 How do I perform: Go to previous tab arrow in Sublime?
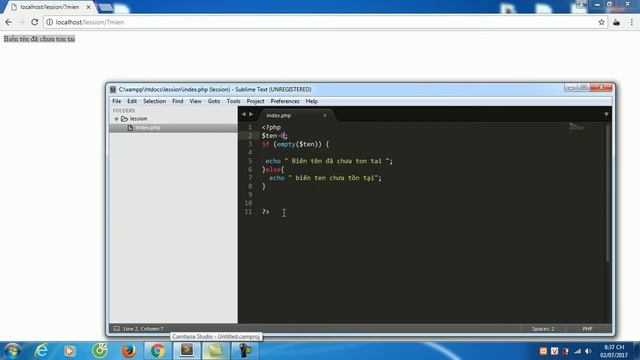244,114
